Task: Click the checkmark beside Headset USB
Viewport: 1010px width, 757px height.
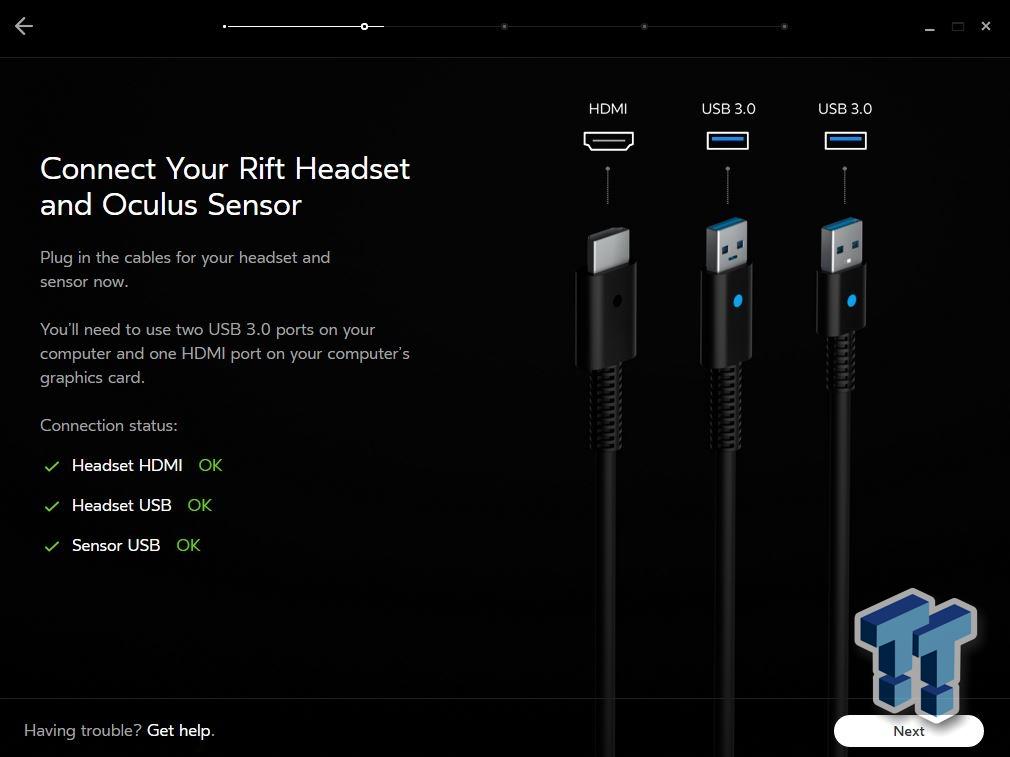Action: 52,506
